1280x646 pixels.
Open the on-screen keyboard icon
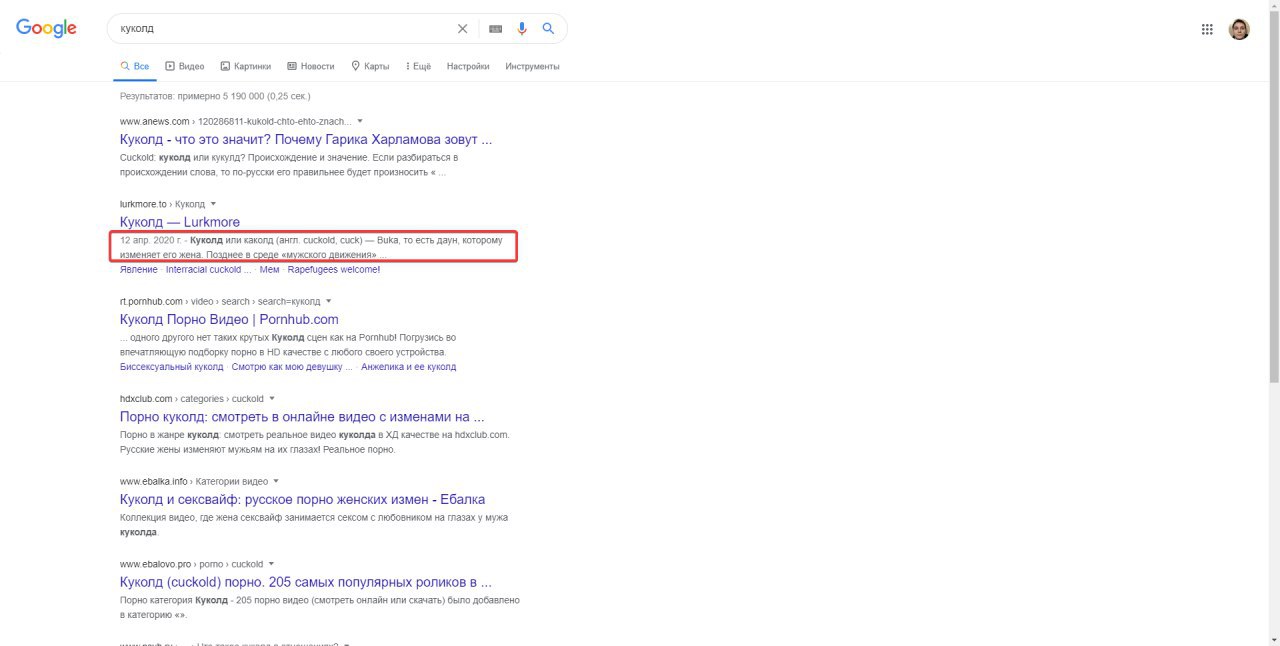click(495, 29)
